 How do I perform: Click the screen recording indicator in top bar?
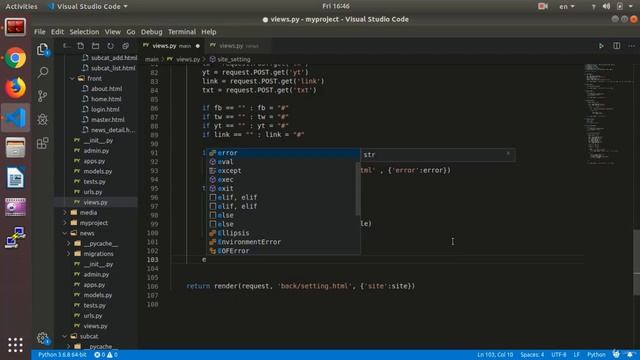pos(543,6)
